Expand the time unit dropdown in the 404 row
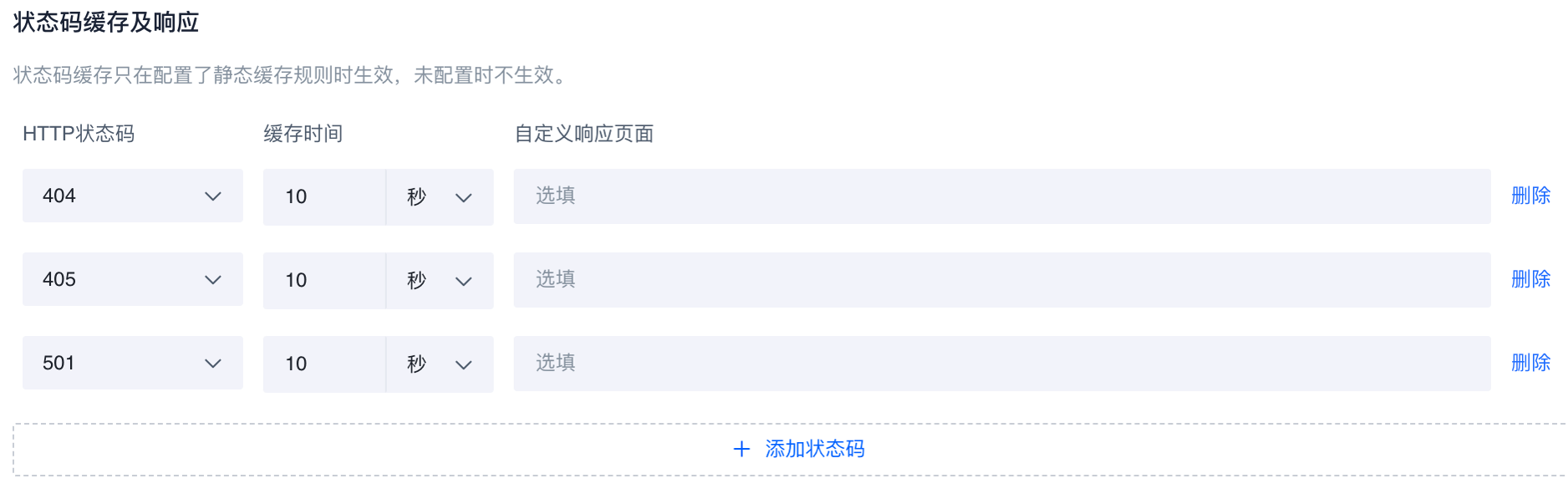Image resolution: width=1568 pixels, height=504 pixels. click(440, 197)
